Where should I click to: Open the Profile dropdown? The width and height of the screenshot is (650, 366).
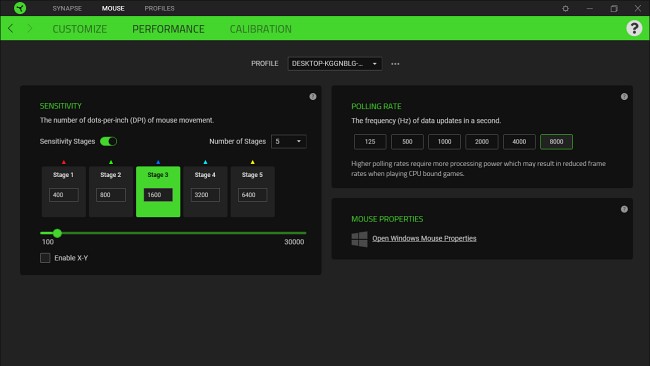(x=335, y=63)
